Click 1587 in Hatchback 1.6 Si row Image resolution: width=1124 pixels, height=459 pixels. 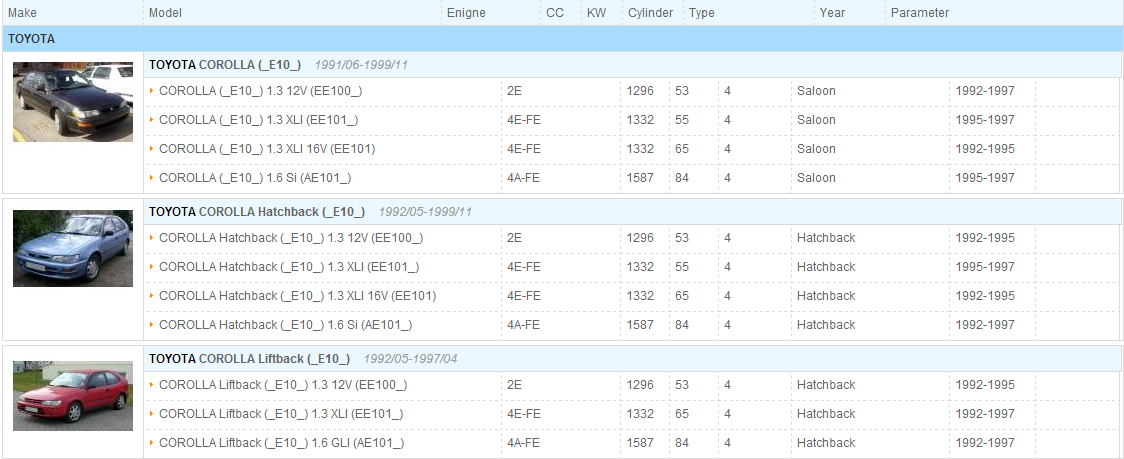pos(640,325)
